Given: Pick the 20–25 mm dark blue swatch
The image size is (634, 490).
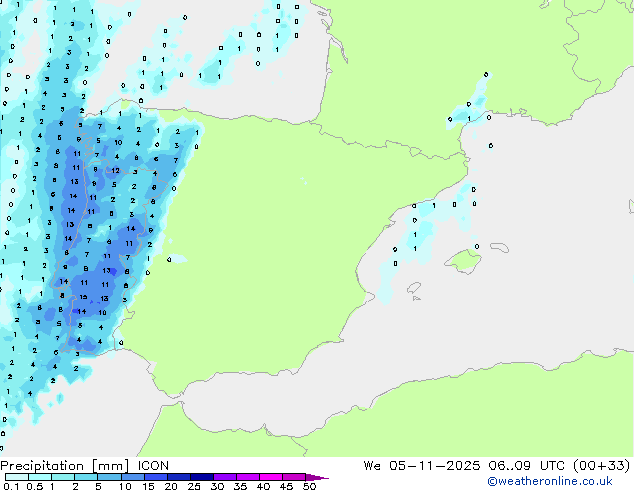Looking at the screenshot, I should pos(178,477).
